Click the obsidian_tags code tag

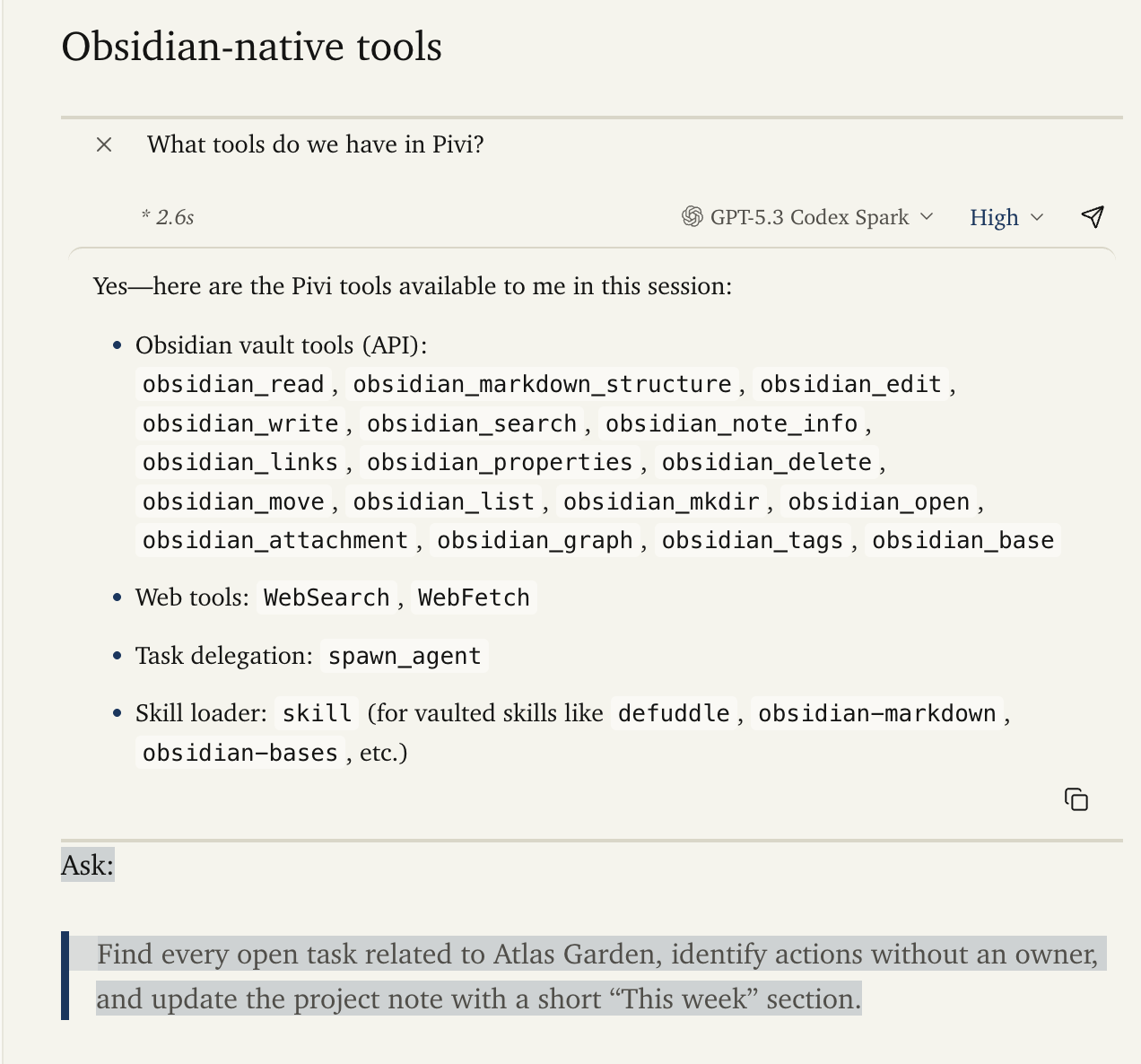pyautogui.click(x=753, y=540)
